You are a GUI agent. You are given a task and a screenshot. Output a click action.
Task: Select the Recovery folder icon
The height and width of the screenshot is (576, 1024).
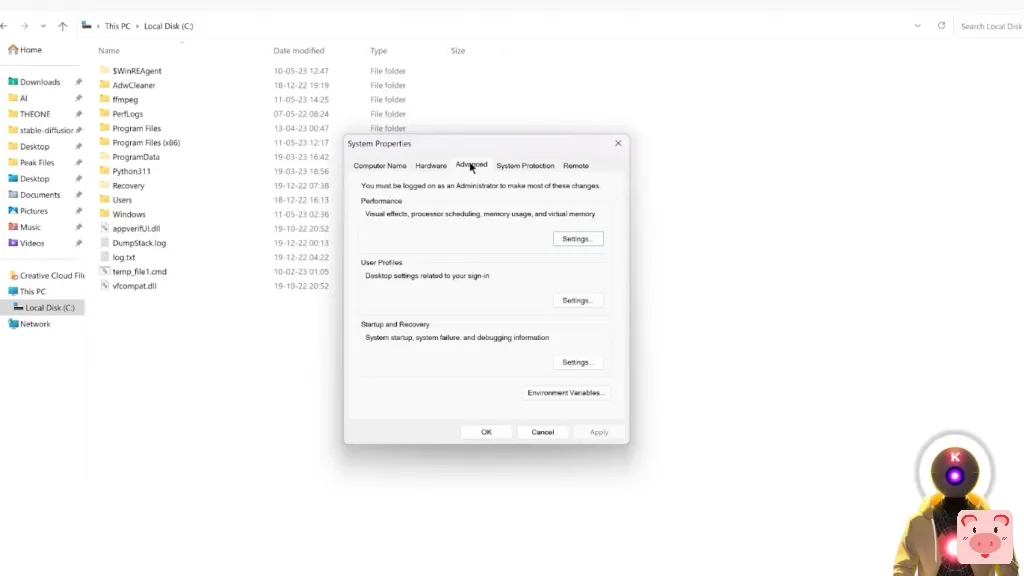coord(104,185)
